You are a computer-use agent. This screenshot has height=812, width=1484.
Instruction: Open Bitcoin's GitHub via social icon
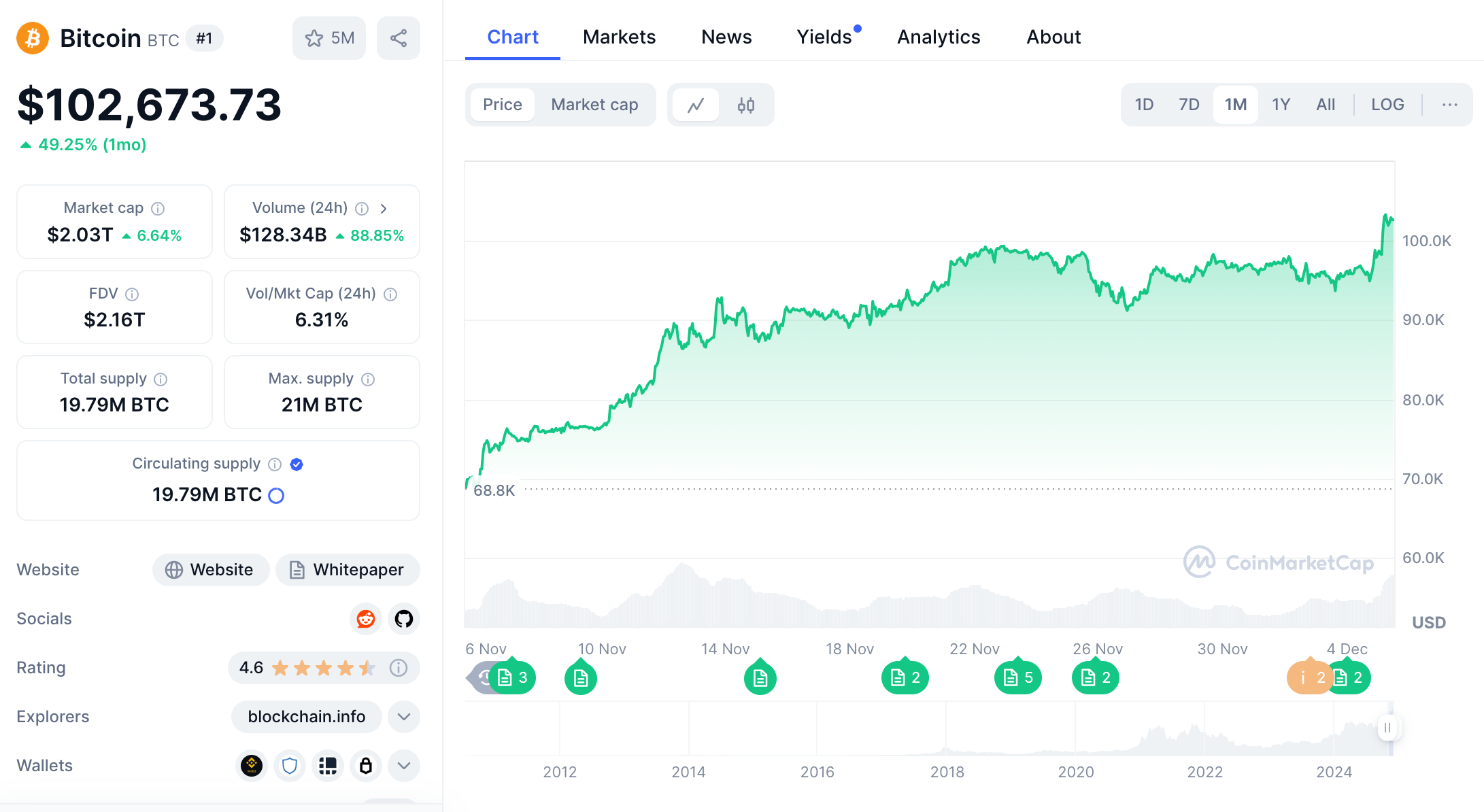coord(403,619)
